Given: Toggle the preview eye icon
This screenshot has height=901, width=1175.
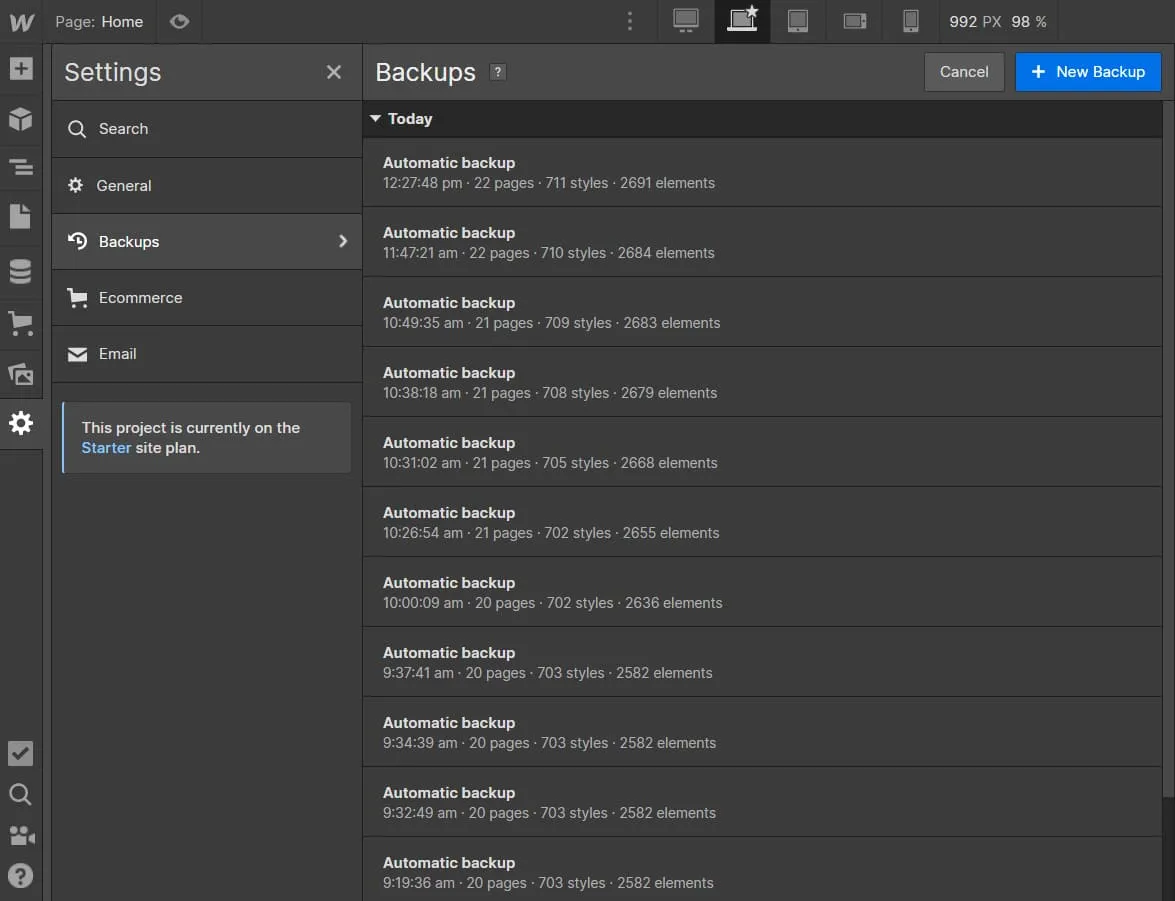Looking at the screenshot, I should tap(179, 22).
